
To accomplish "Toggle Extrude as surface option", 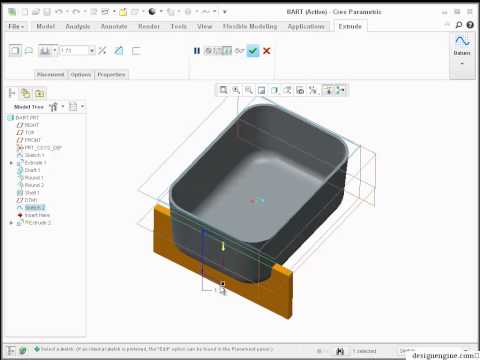I will [x=29, y=51].
